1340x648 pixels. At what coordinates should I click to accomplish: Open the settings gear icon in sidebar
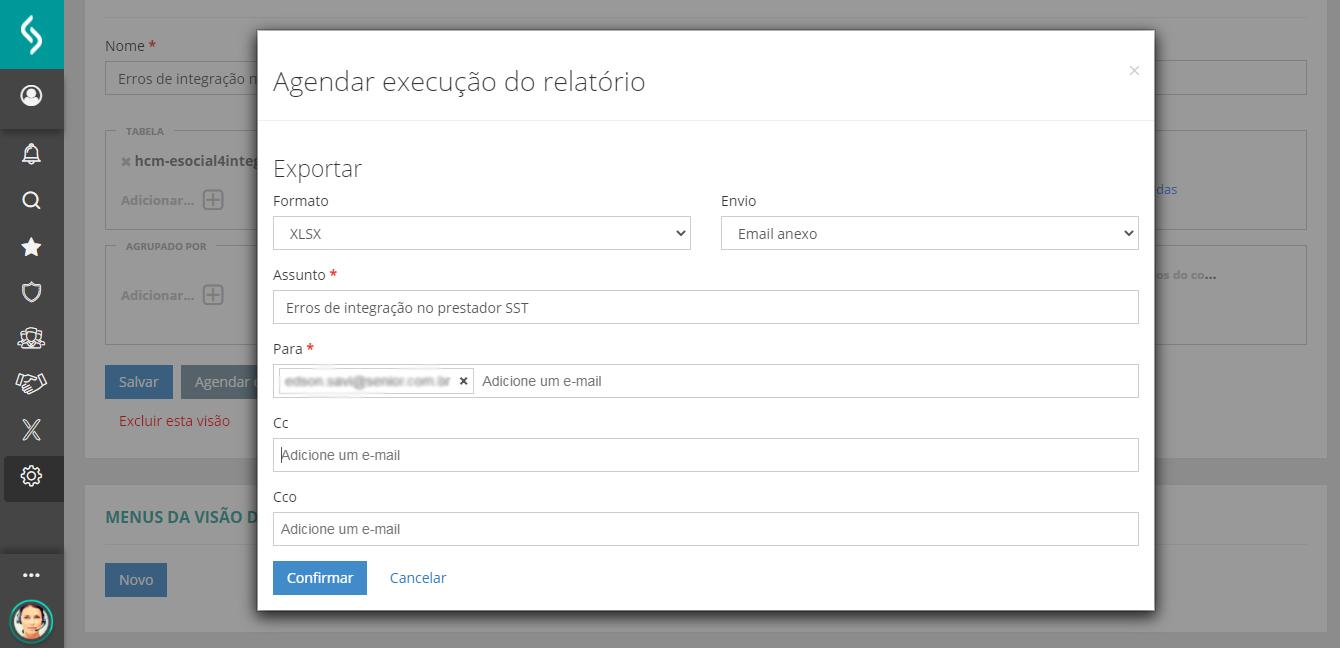(x=31, y=476)
